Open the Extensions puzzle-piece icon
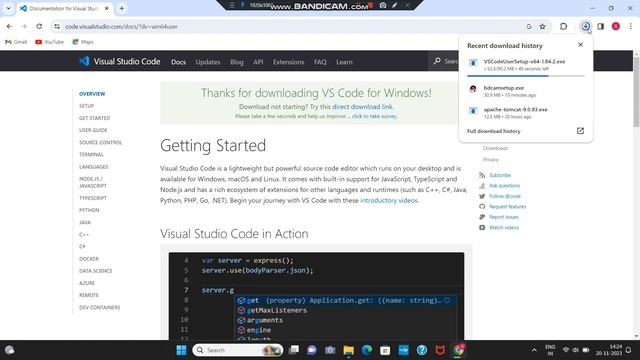 click(x=563, y=26)
